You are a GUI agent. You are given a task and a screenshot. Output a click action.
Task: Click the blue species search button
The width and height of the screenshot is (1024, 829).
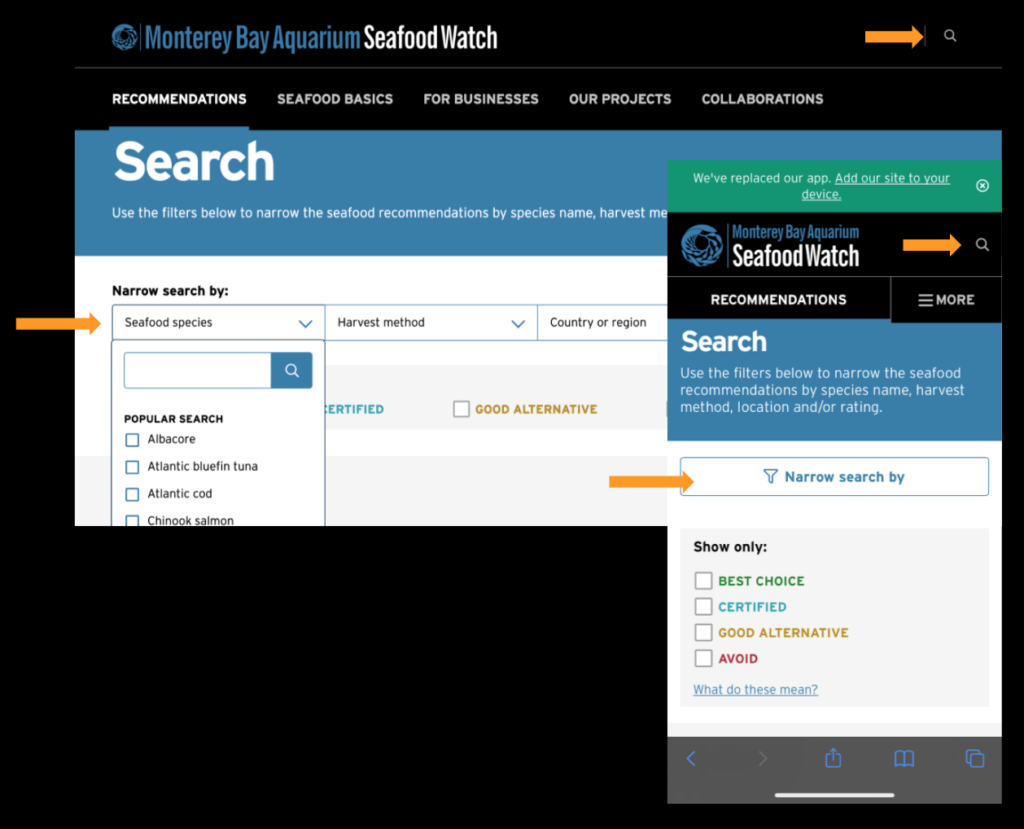(x=291, y=370)
